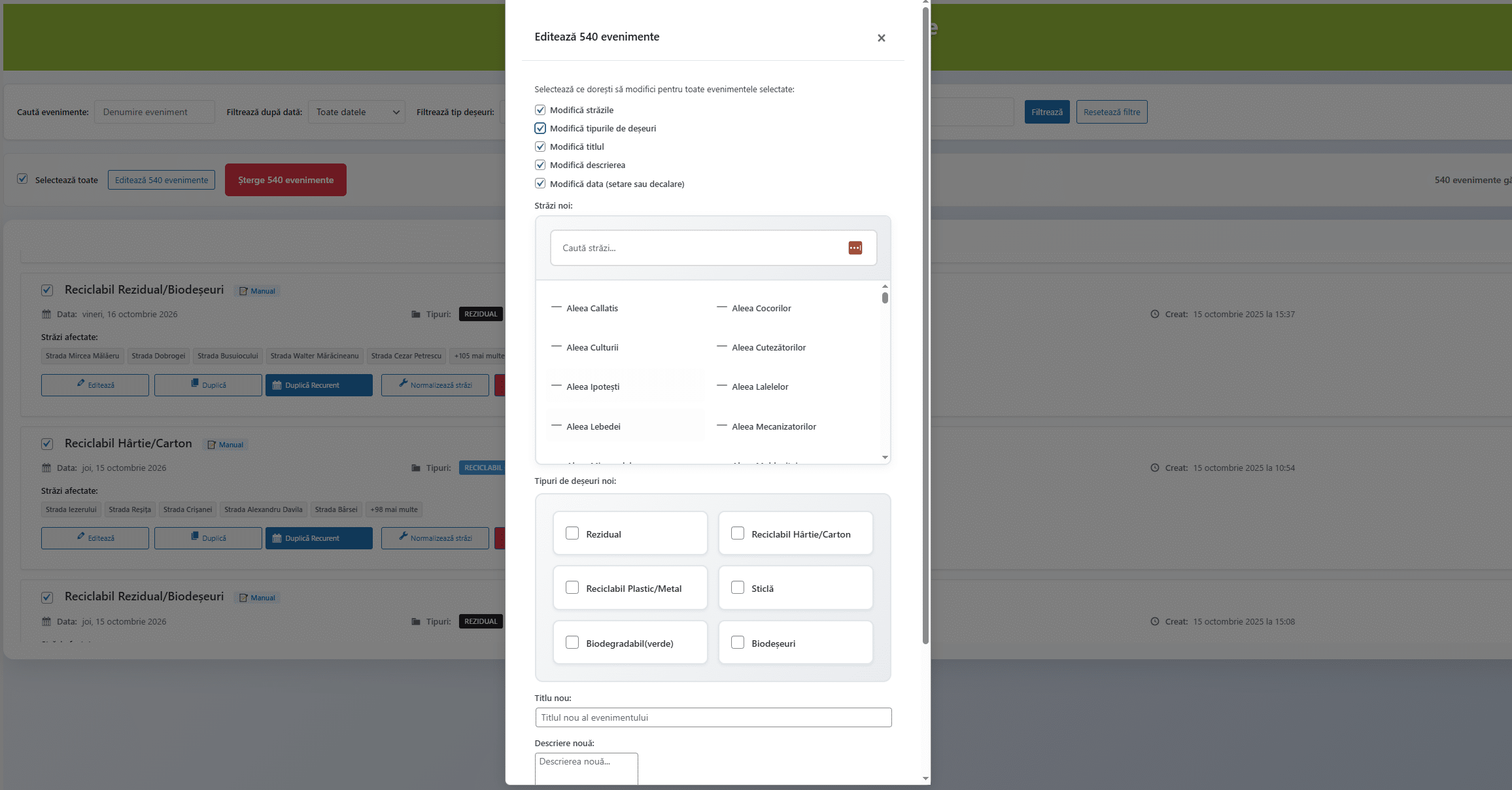This screenshot has width=1512, height=790.
Task: Click copy icon on first Duplică button
Action: [x=195, y=383]
